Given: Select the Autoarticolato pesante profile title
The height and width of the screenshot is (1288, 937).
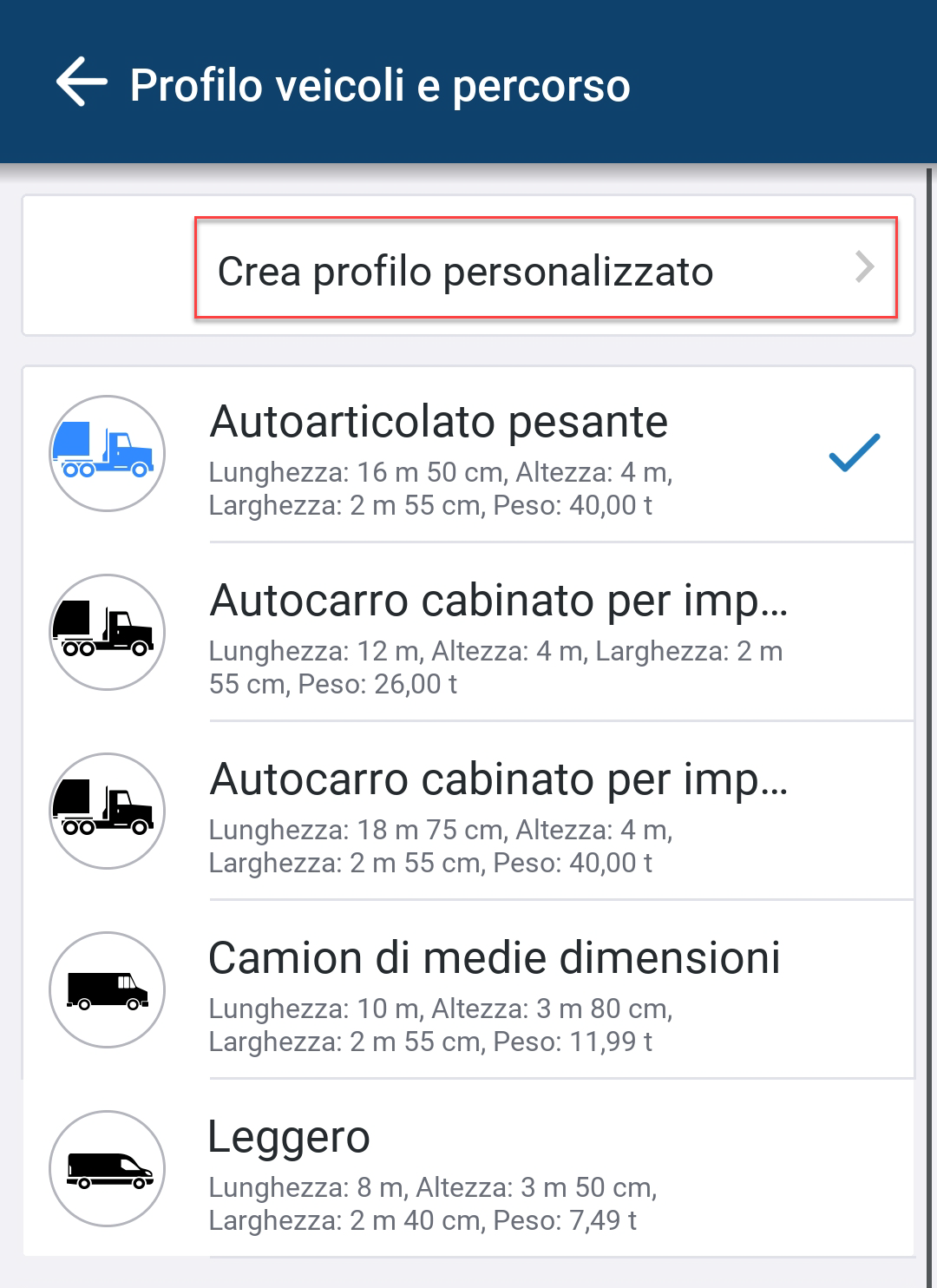Looking at the screenshot, I should (439, 423).
